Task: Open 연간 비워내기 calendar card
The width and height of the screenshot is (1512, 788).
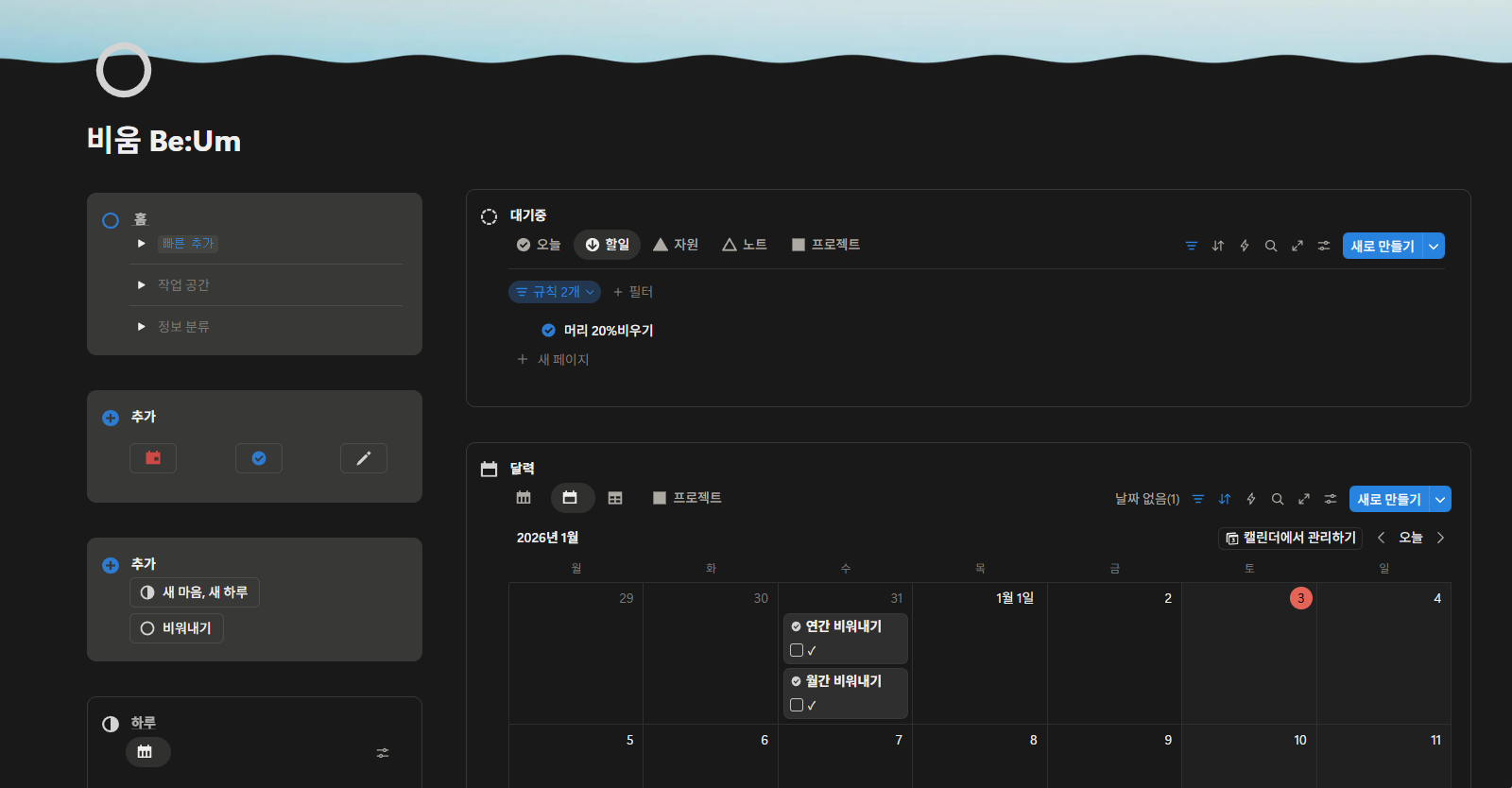Action: 846,639
